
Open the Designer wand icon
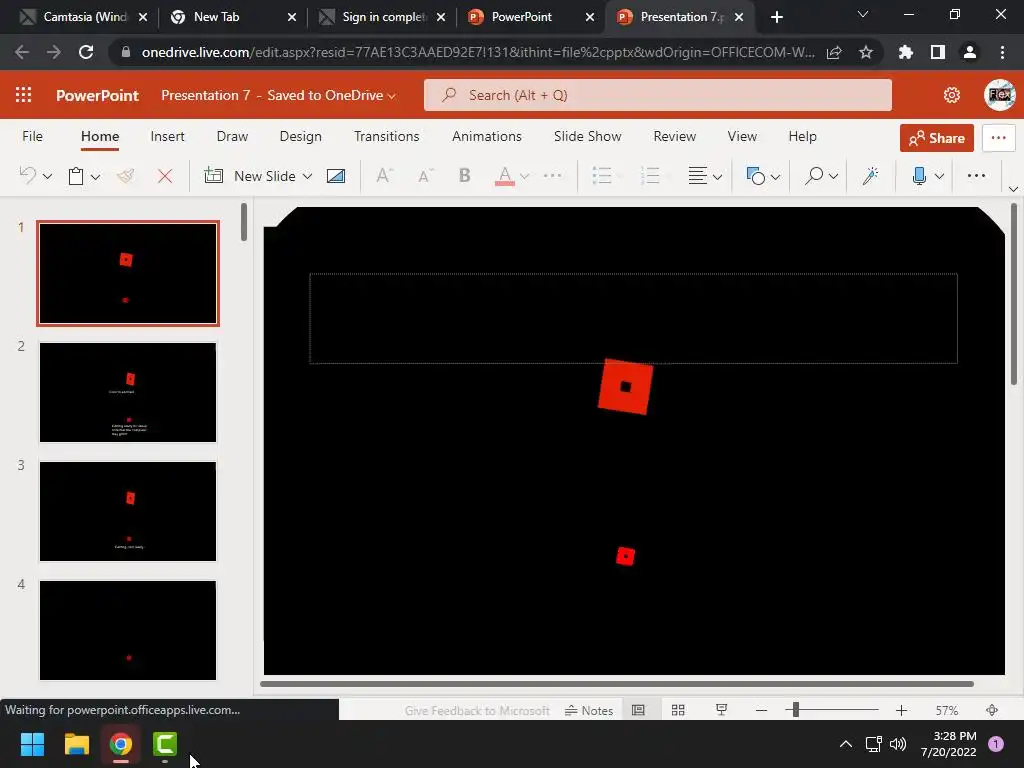871,176
